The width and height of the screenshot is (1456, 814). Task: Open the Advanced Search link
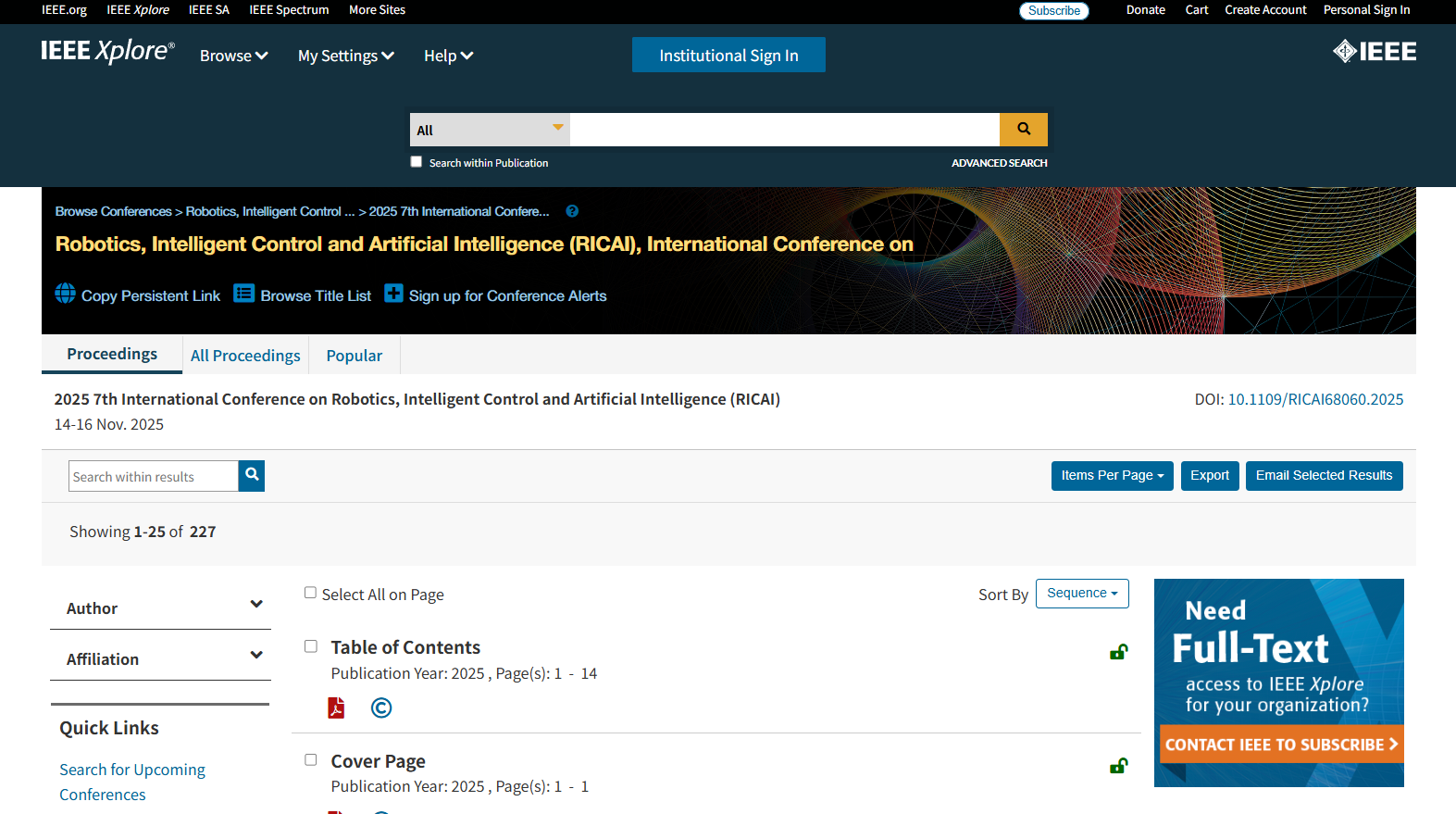(1000, 163)
